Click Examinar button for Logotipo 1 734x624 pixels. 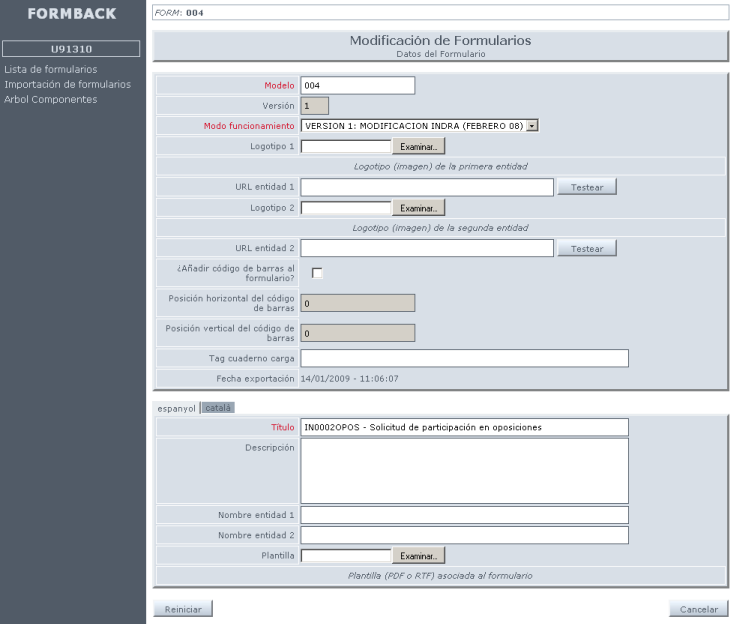(418, 147)
